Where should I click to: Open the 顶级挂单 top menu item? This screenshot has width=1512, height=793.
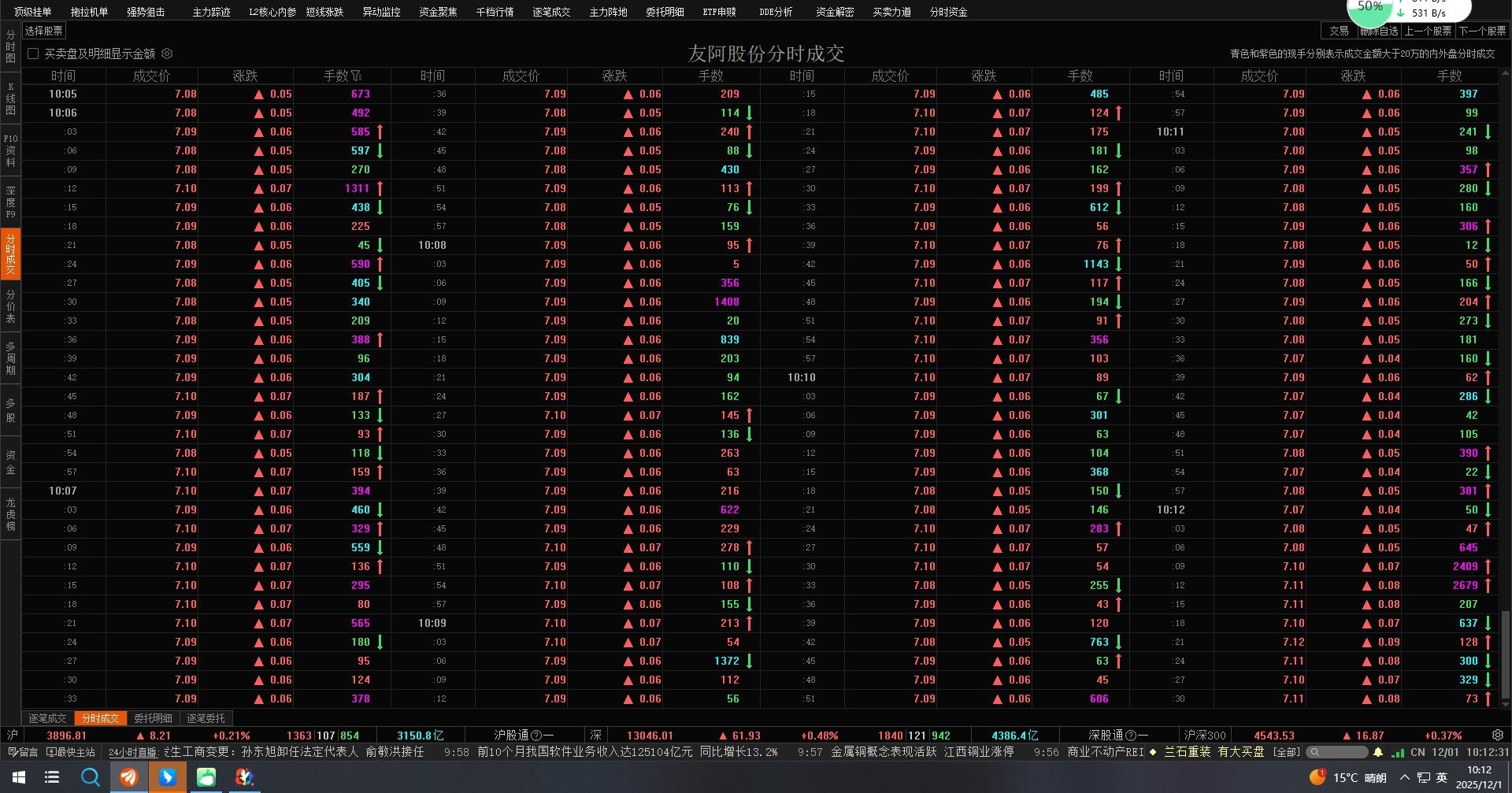click(x=32, y=12)
